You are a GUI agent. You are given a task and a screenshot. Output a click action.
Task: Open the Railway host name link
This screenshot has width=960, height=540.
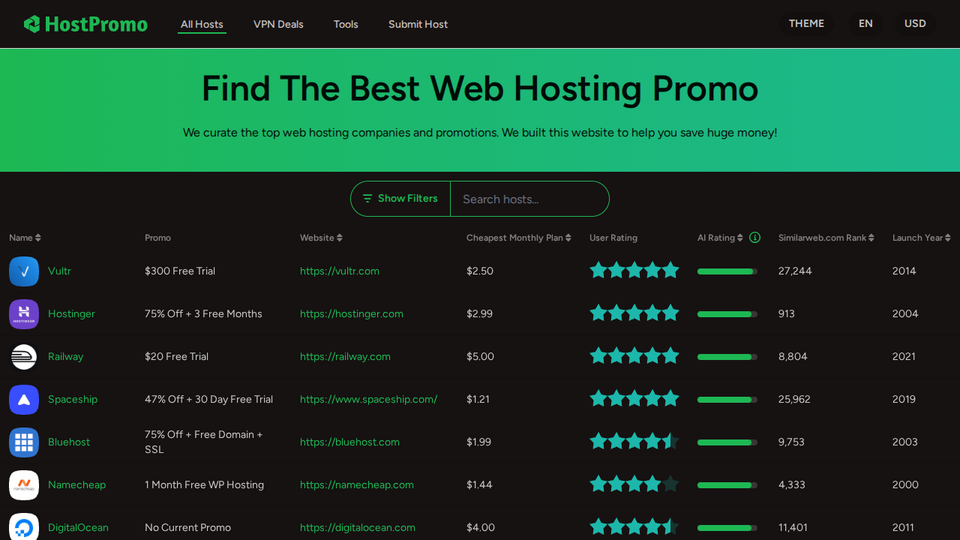66,356
